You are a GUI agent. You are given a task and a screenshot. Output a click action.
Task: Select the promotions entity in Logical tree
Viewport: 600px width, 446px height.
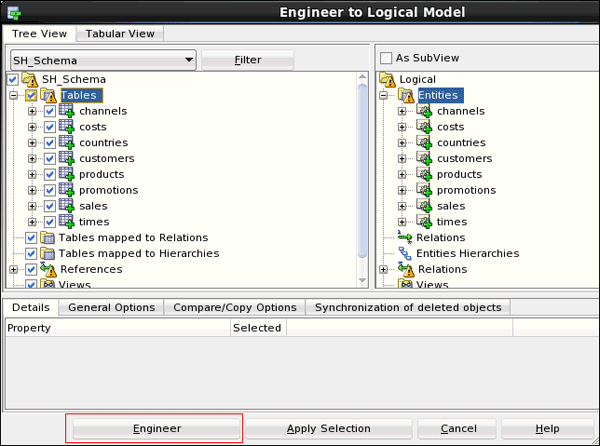[x=466, y=190]
